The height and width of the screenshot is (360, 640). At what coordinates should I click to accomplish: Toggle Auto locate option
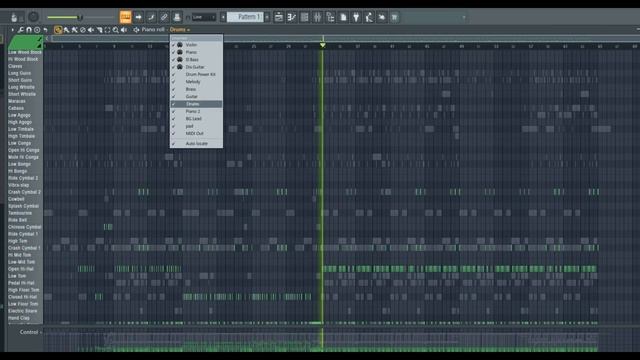196,144
